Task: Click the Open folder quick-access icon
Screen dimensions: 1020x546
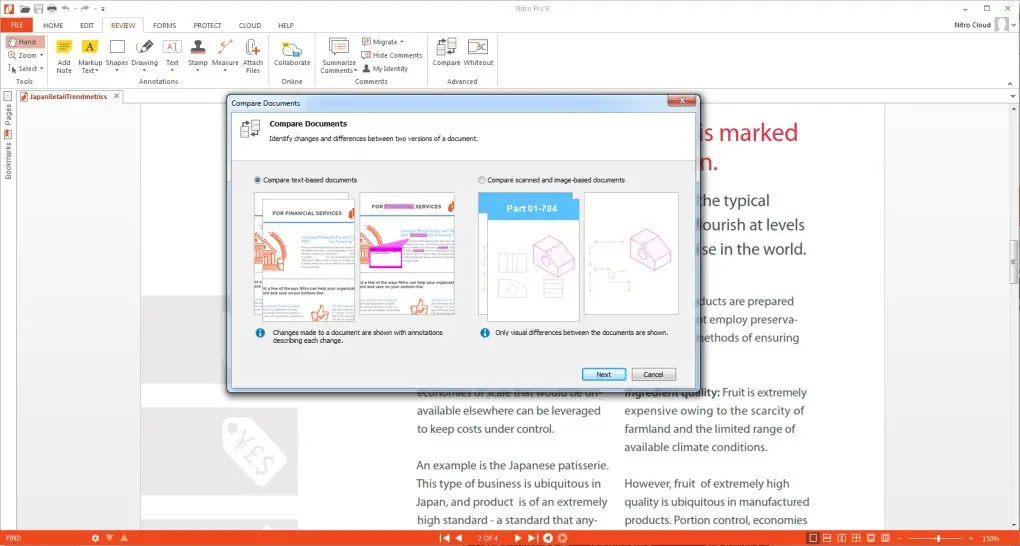Action: (x=25, y=8)
